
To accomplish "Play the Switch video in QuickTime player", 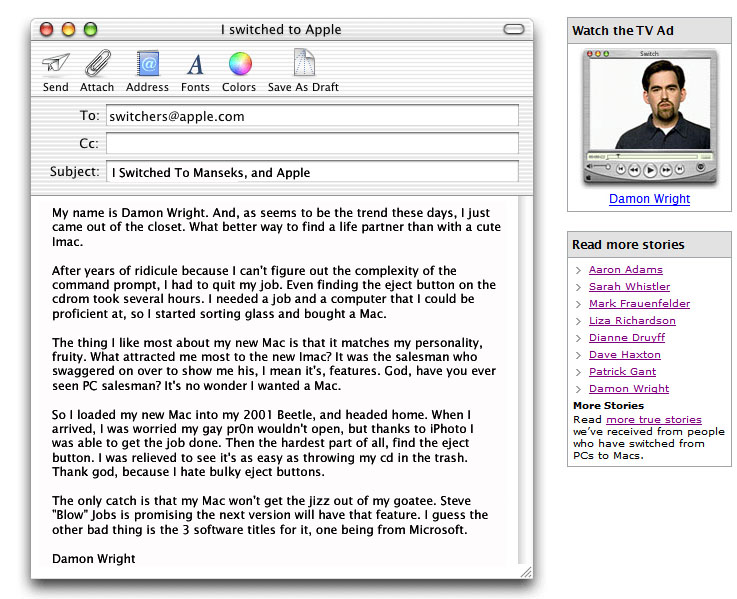I will [x=650, y=170].
